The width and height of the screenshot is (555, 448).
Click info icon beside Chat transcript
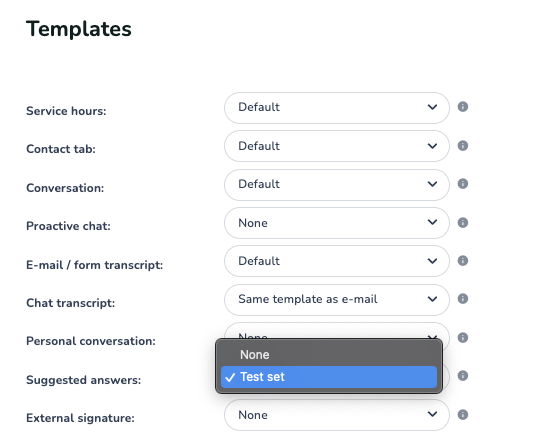(463, 299)
